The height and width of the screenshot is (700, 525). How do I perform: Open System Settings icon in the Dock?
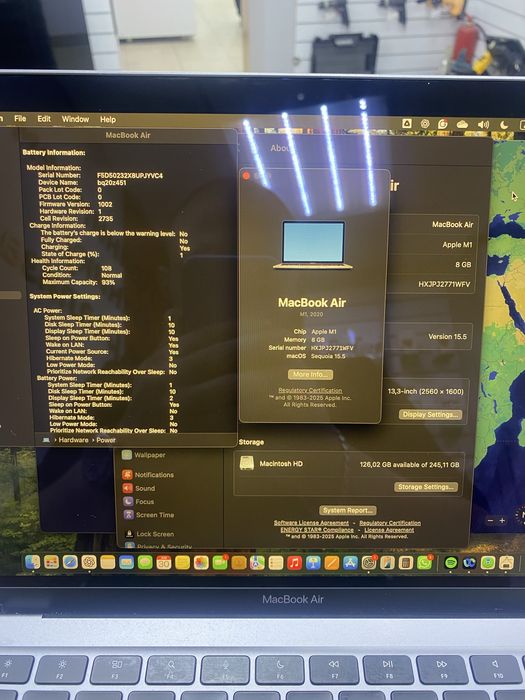[x=369, y=563]
